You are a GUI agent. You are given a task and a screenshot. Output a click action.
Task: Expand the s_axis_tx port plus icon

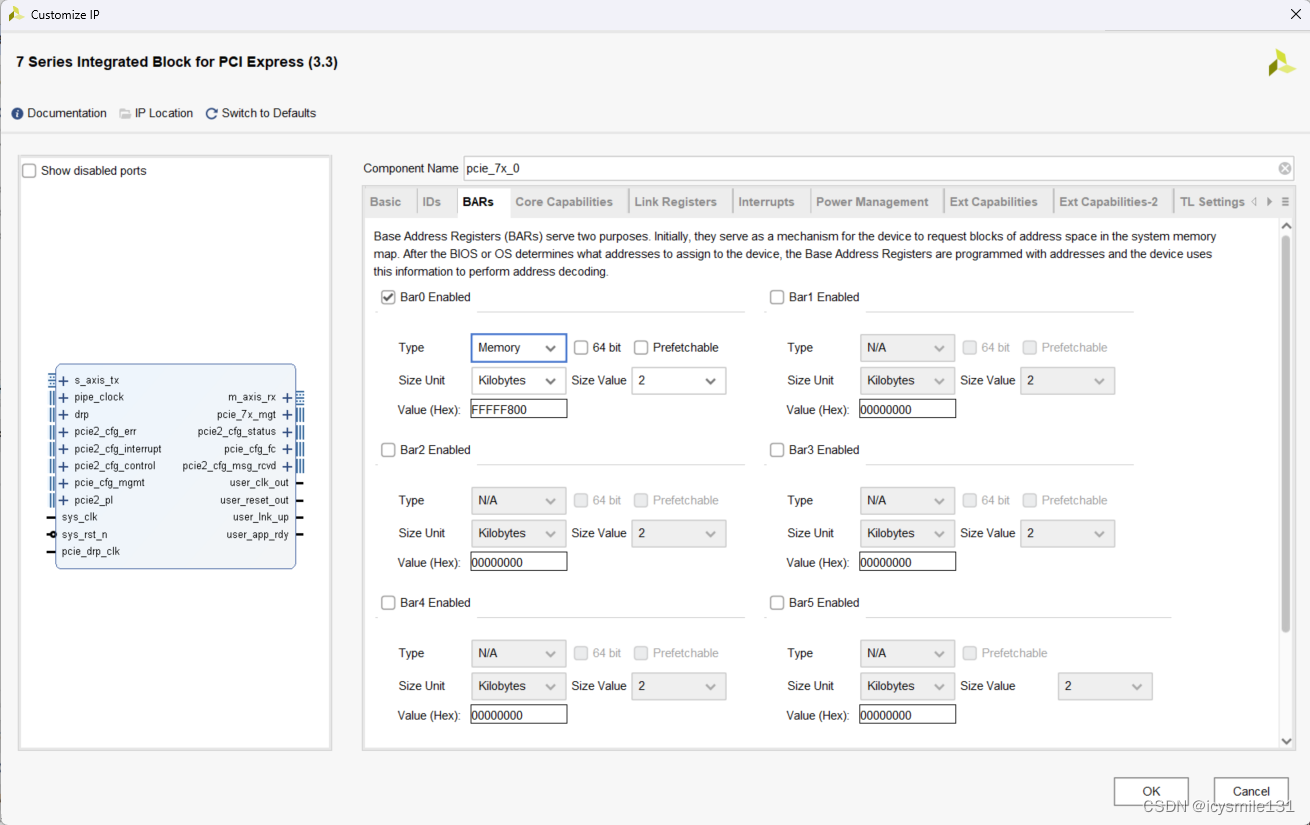click(x=64, y=381)
